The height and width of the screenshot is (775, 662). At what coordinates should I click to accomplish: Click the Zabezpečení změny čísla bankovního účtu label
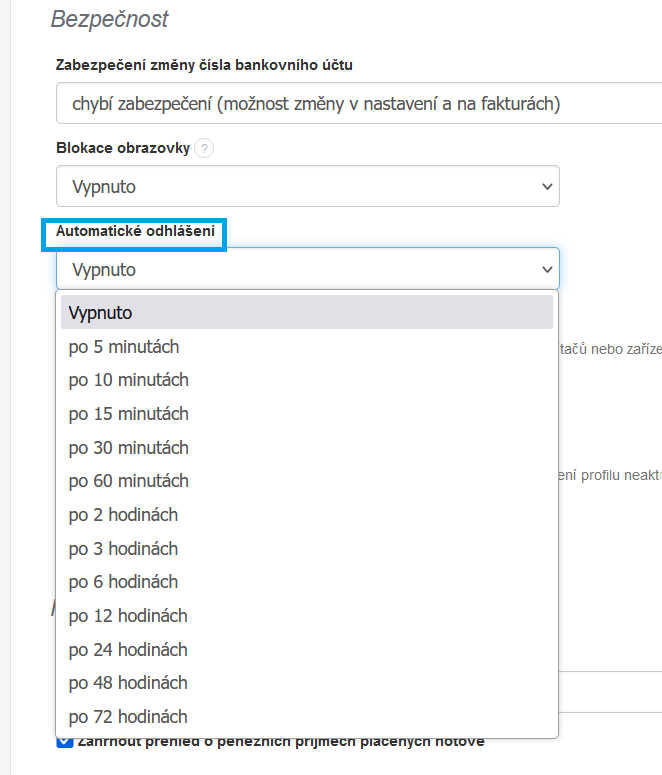point(204,65)
